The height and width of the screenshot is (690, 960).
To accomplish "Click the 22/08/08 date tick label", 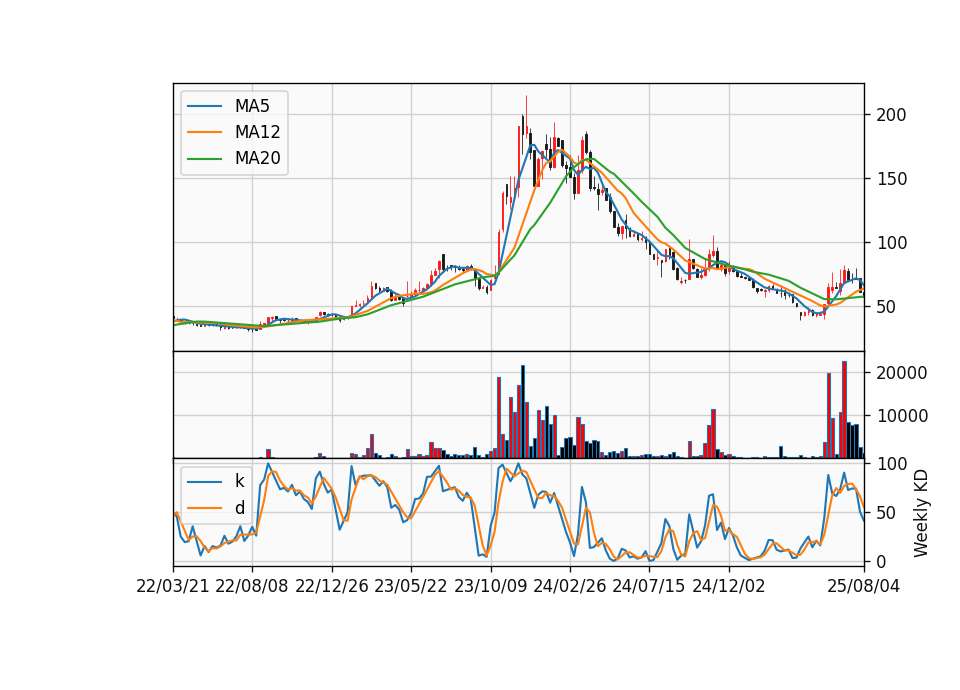I will tap(252, 587).
